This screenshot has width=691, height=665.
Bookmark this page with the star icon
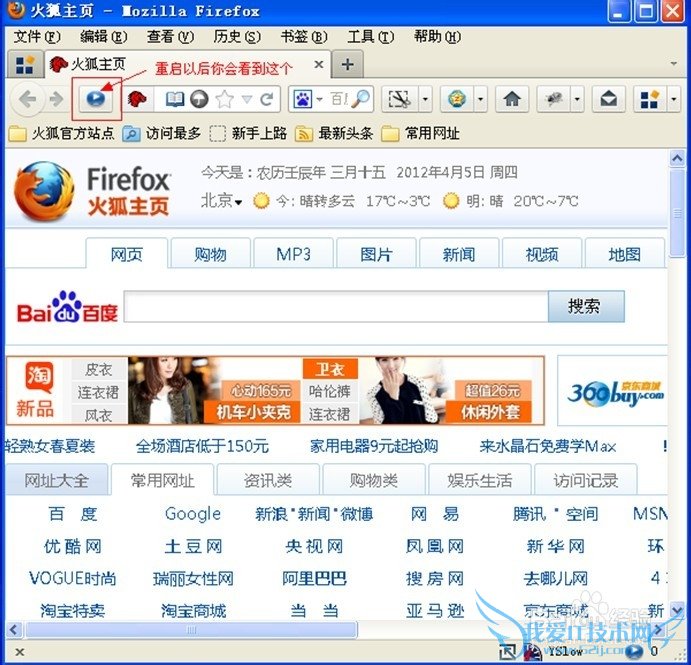tap(224, 99)
